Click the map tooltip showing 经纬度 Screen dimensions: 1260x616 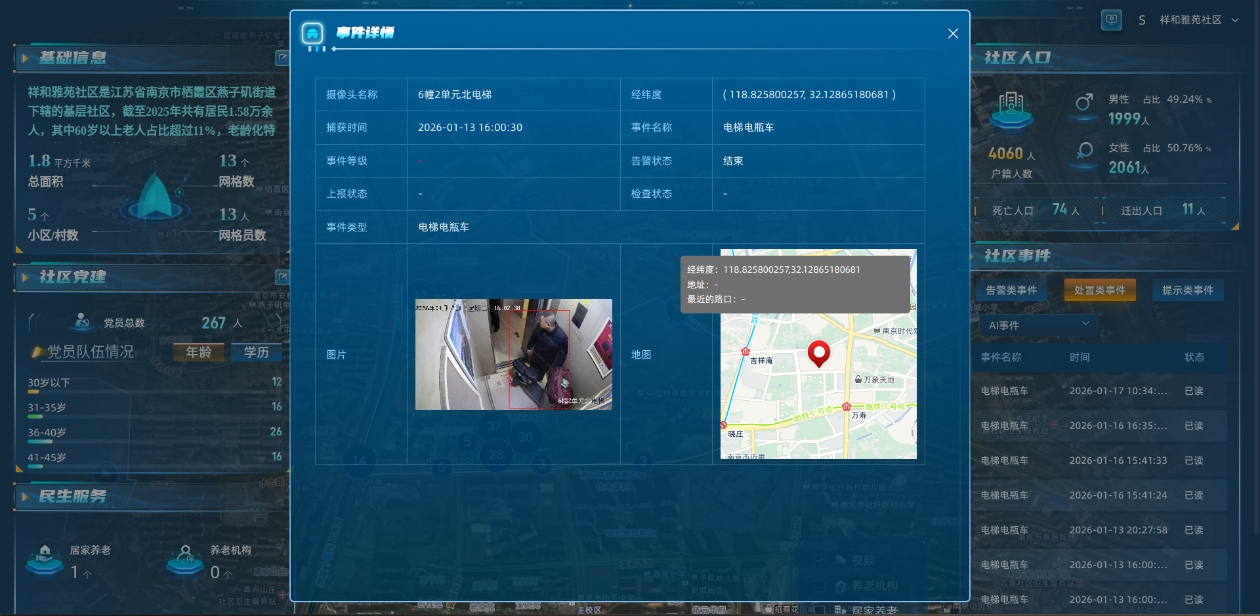point(796,284)
